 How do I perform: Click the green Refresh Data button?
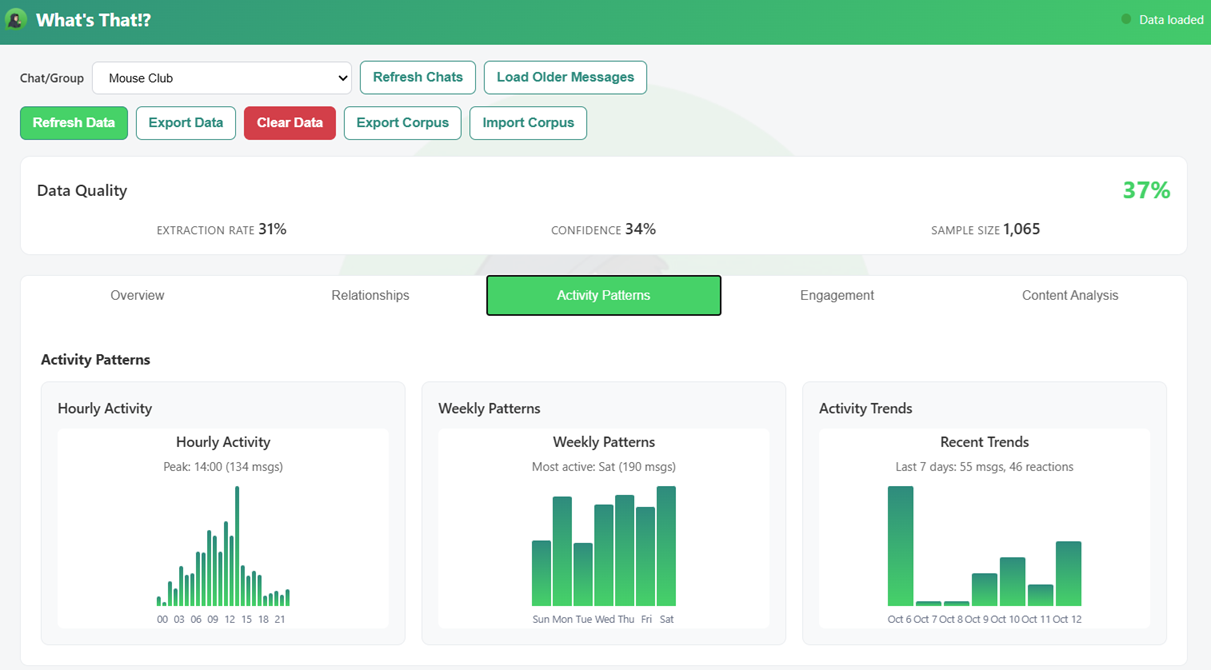coord(74,123)
